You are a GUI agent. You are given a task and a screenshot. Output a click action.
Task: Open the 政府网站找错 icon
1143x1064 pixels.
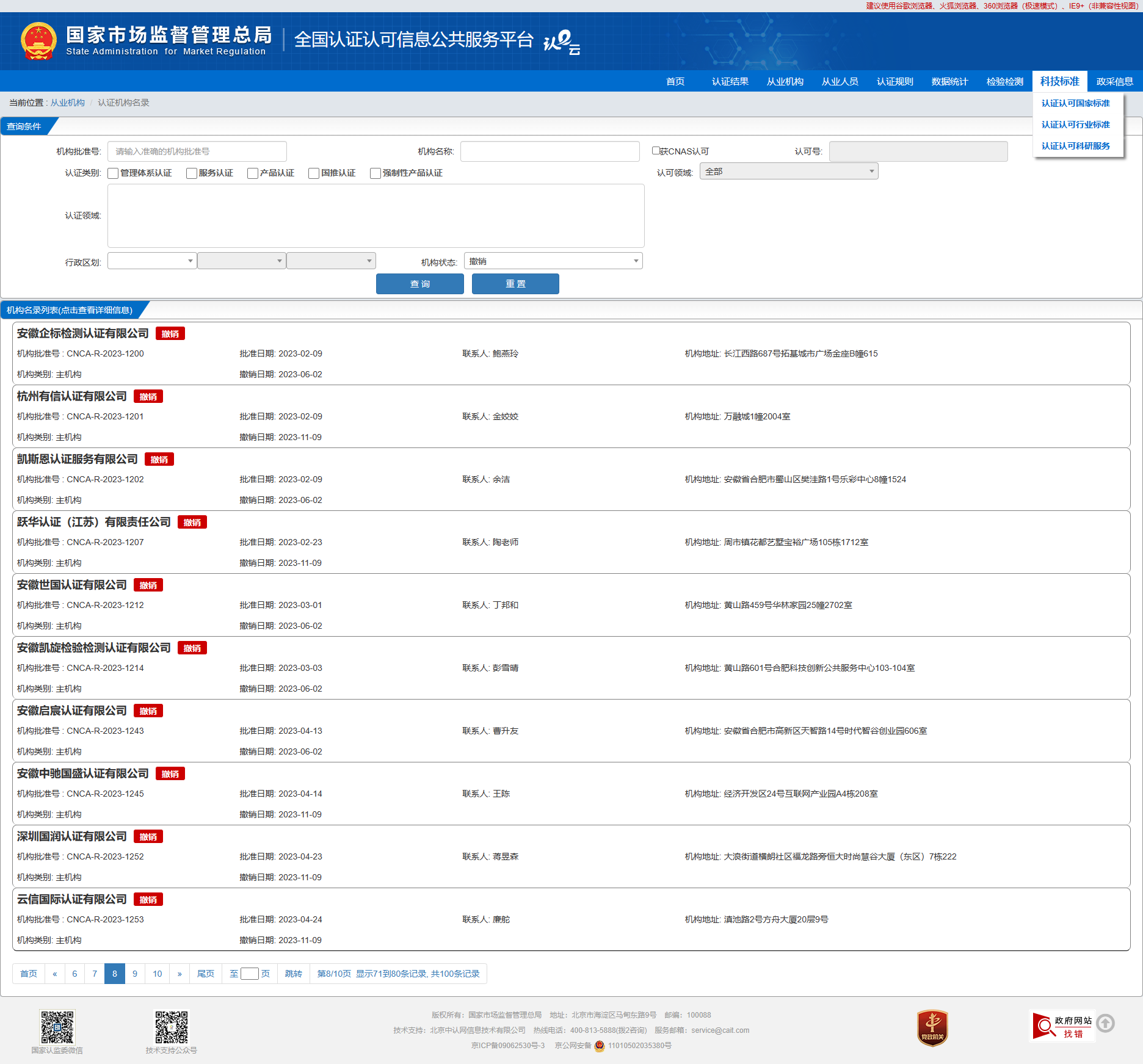point(1062,1027)
